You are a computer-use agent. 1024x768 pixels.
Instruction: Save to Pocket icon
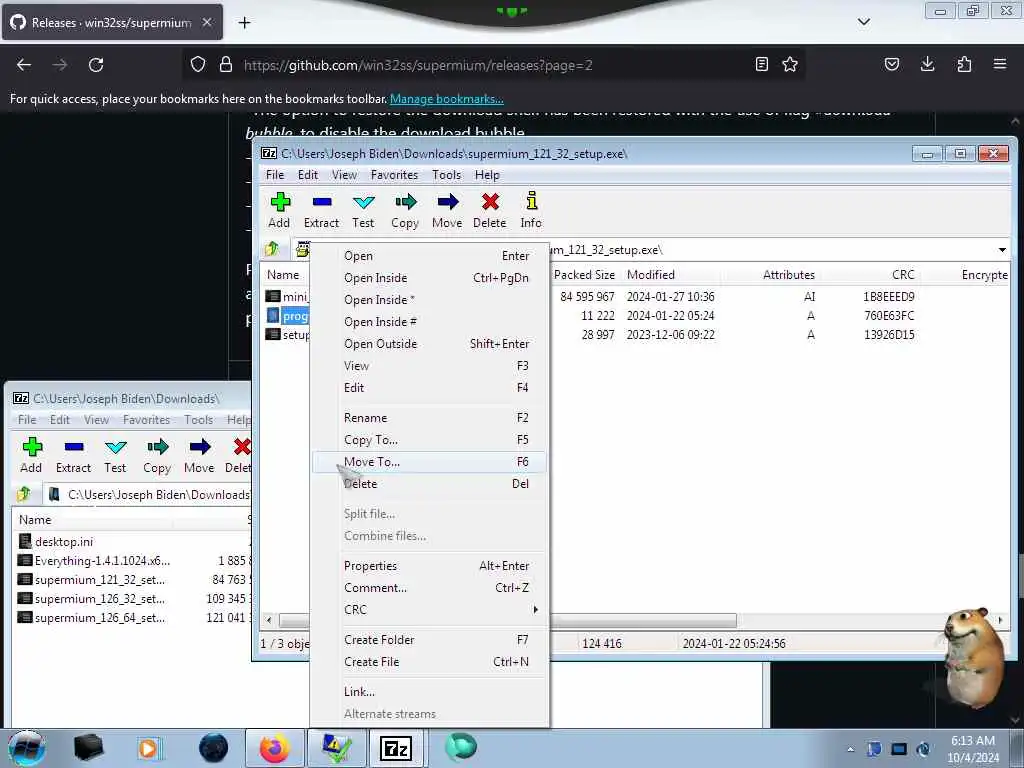coord(891,64)
